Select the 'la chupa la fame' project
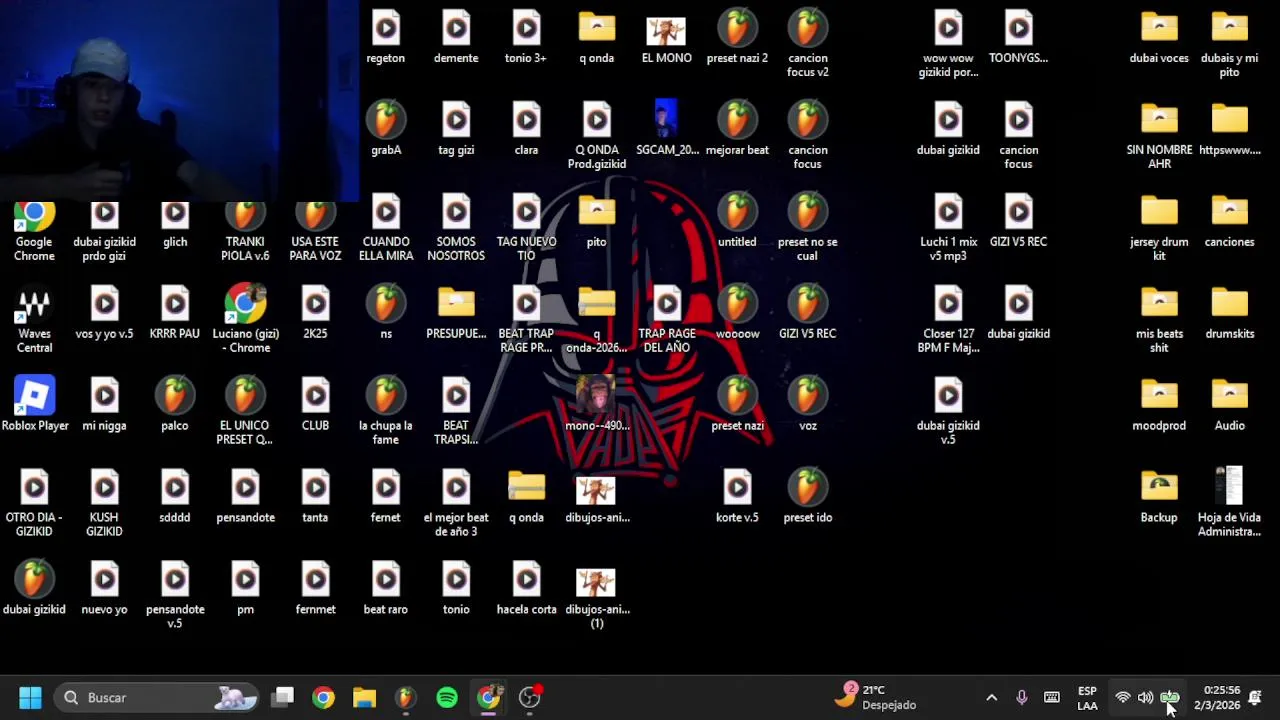 [386, 412]
